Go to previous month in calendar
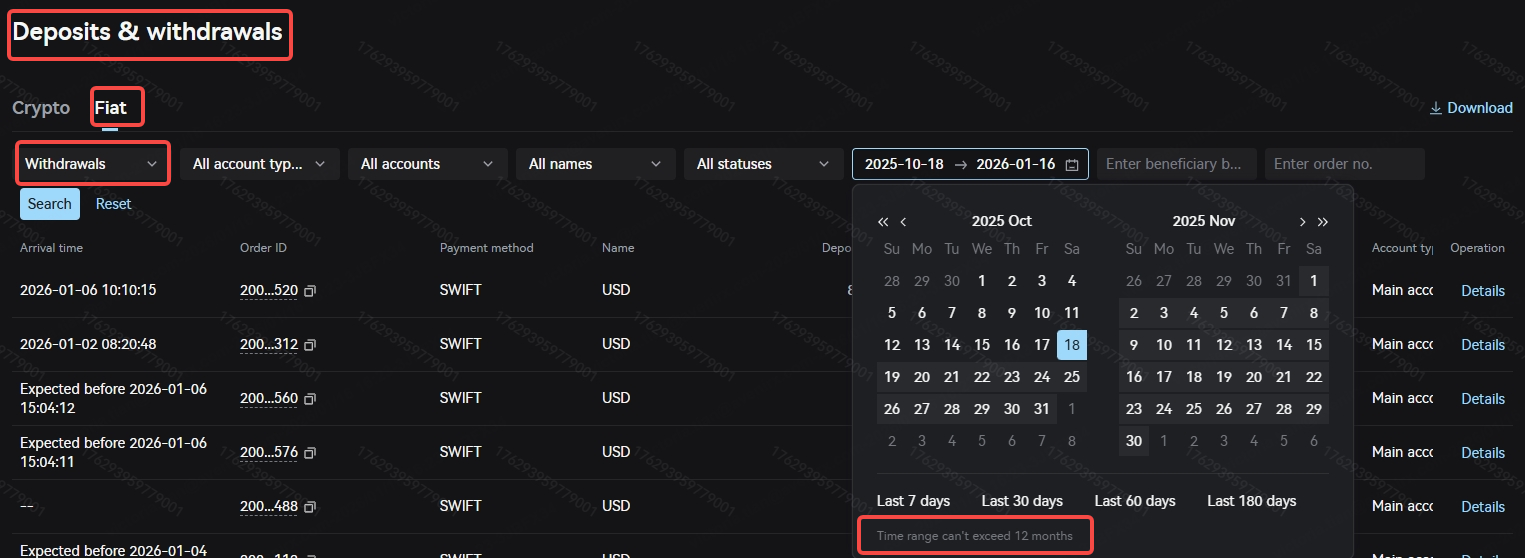Image resolution: width=1525 pixels, height=558 pixels. point(904,222)
